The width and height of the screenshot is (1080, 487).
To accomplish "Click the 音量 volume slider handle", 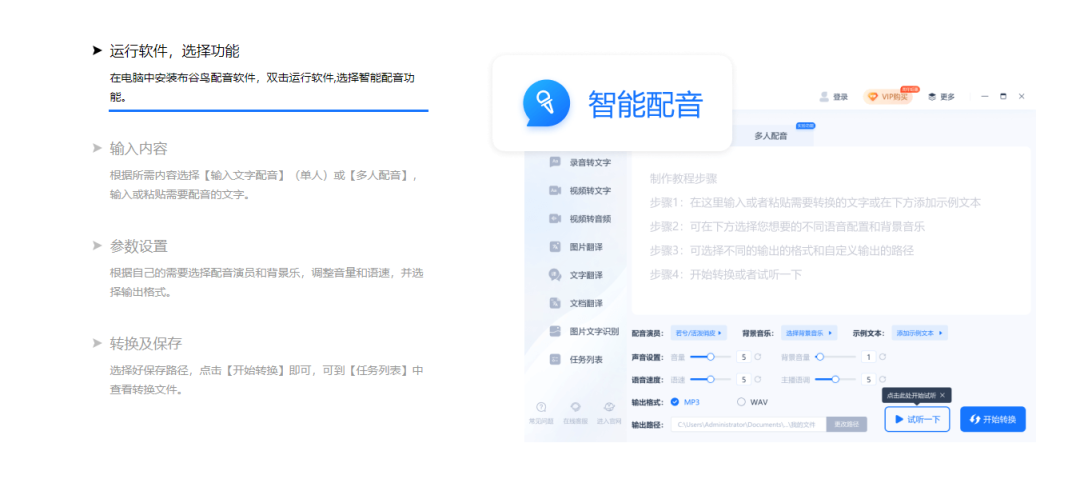I will [711, 356].
